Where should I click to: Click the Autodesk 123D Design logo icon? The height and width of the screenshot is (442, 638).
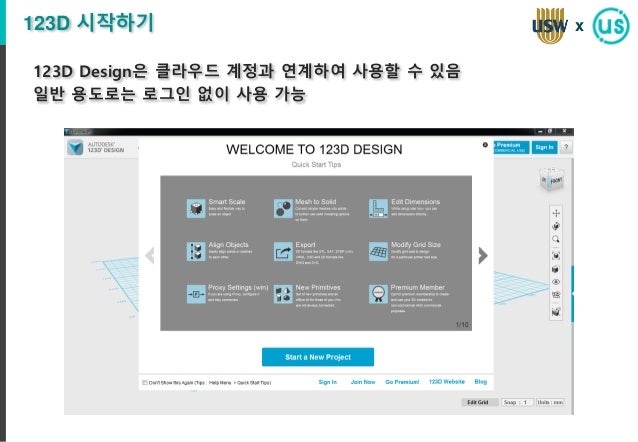(75, 147)
